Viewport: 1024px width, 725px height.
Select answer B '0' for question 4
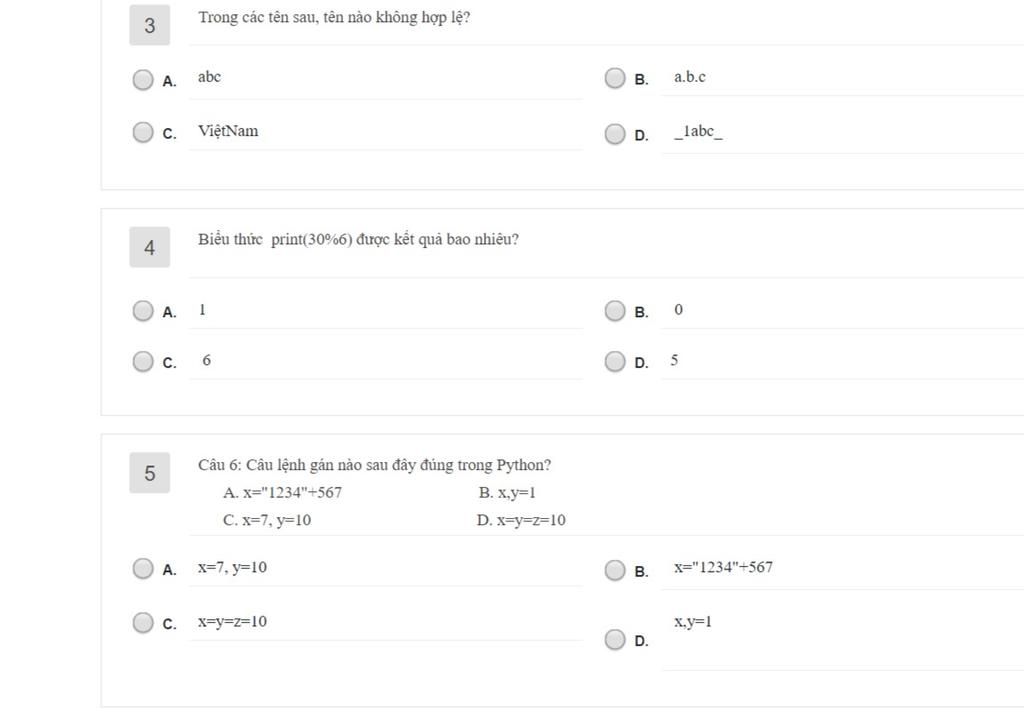click(x=615, y=311)
